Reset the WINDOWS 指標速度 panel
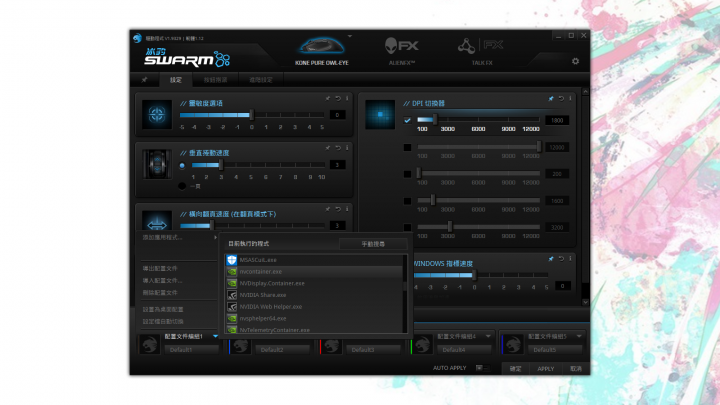This screenshot has width=720, height=405. click(x=561, y=259)
